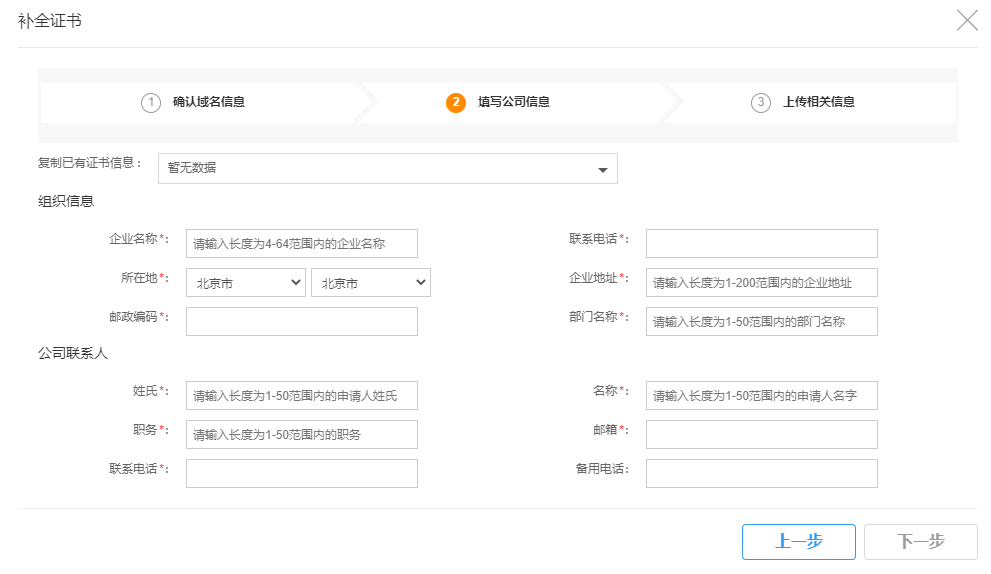Viewport: 991px width, 574px height.
Task: Click the 名称 applicant name field
Action: [x=762, y=395]
